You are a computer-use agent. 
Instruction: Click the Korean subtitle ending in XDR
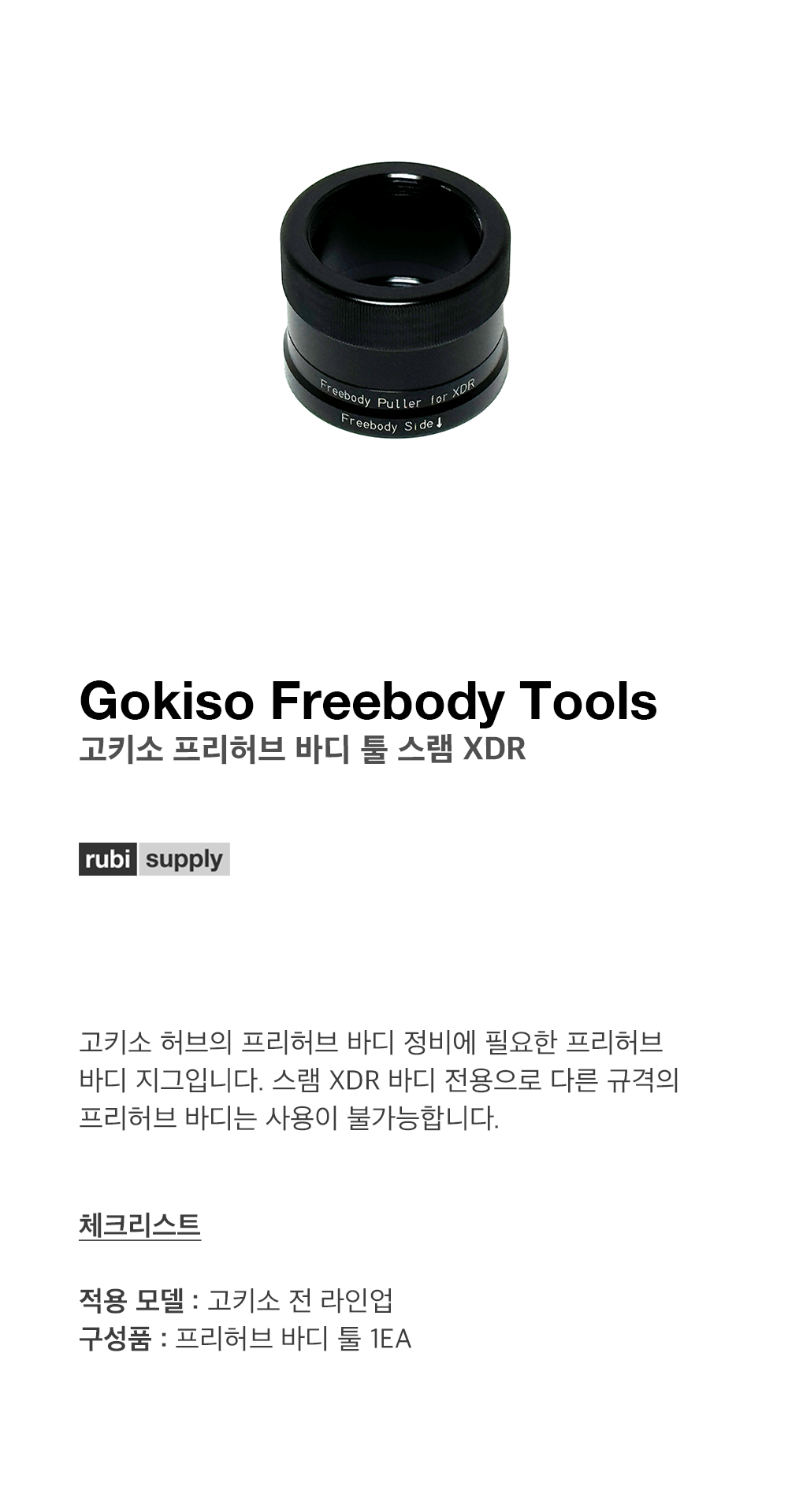(x=303, y=749)
